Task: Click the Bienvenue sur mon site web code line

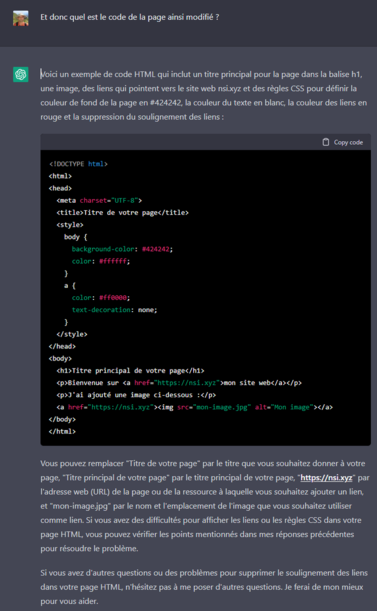Action: tap(179, 383)
